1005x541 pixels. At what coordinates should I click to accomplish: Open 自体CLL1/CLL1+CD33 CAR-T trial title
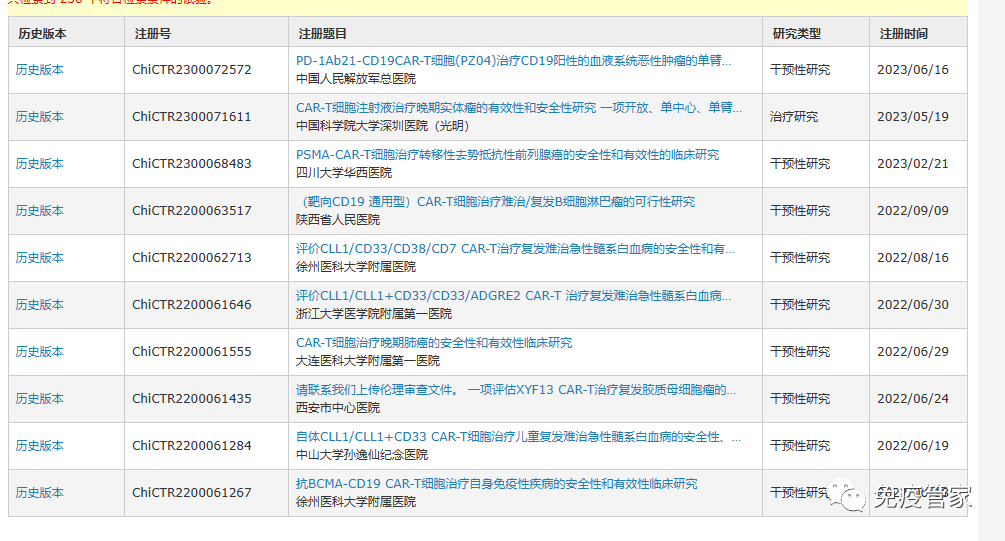point(519,437)
